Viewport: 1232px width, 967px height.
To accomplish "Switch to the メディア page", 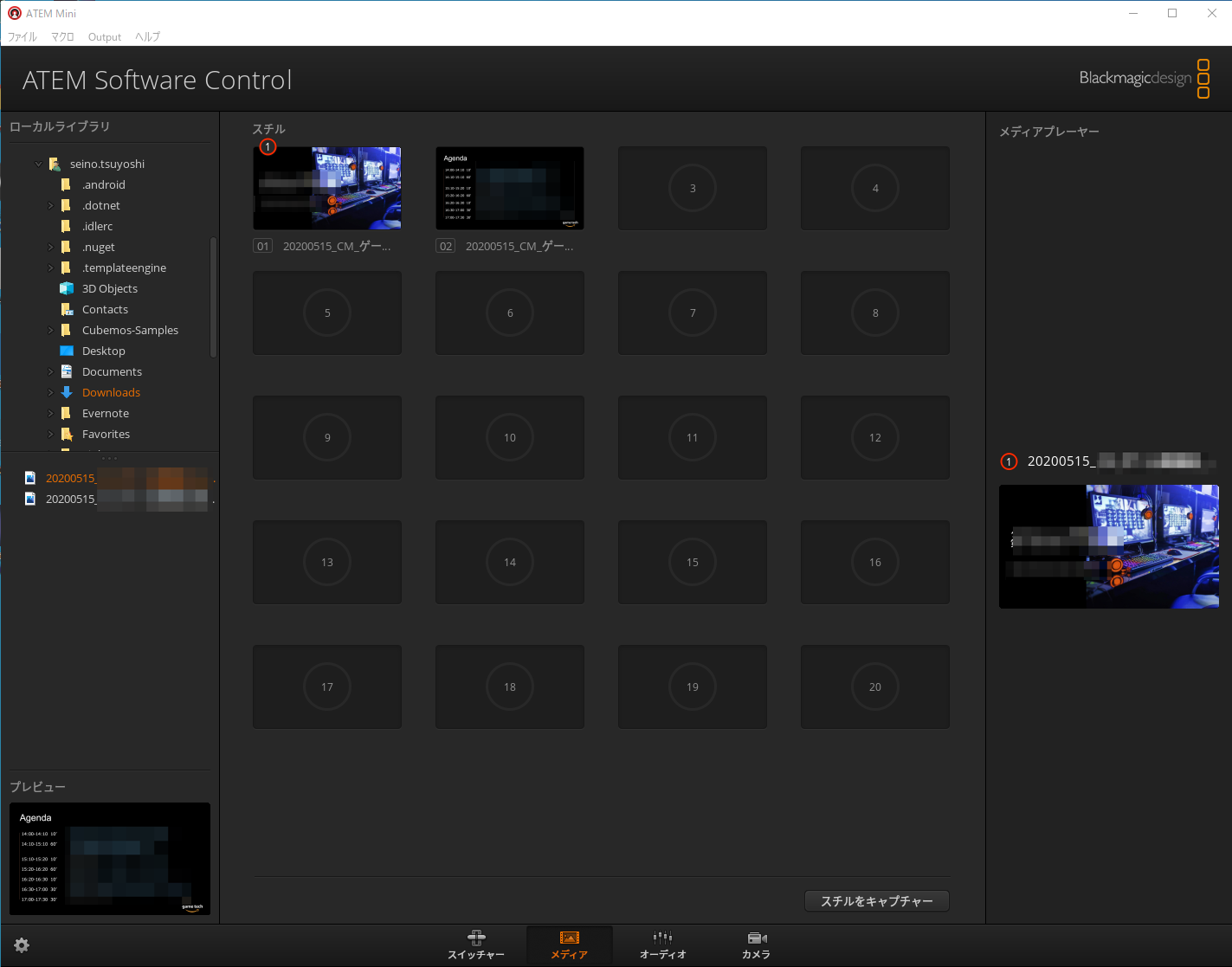I will 570,945.
